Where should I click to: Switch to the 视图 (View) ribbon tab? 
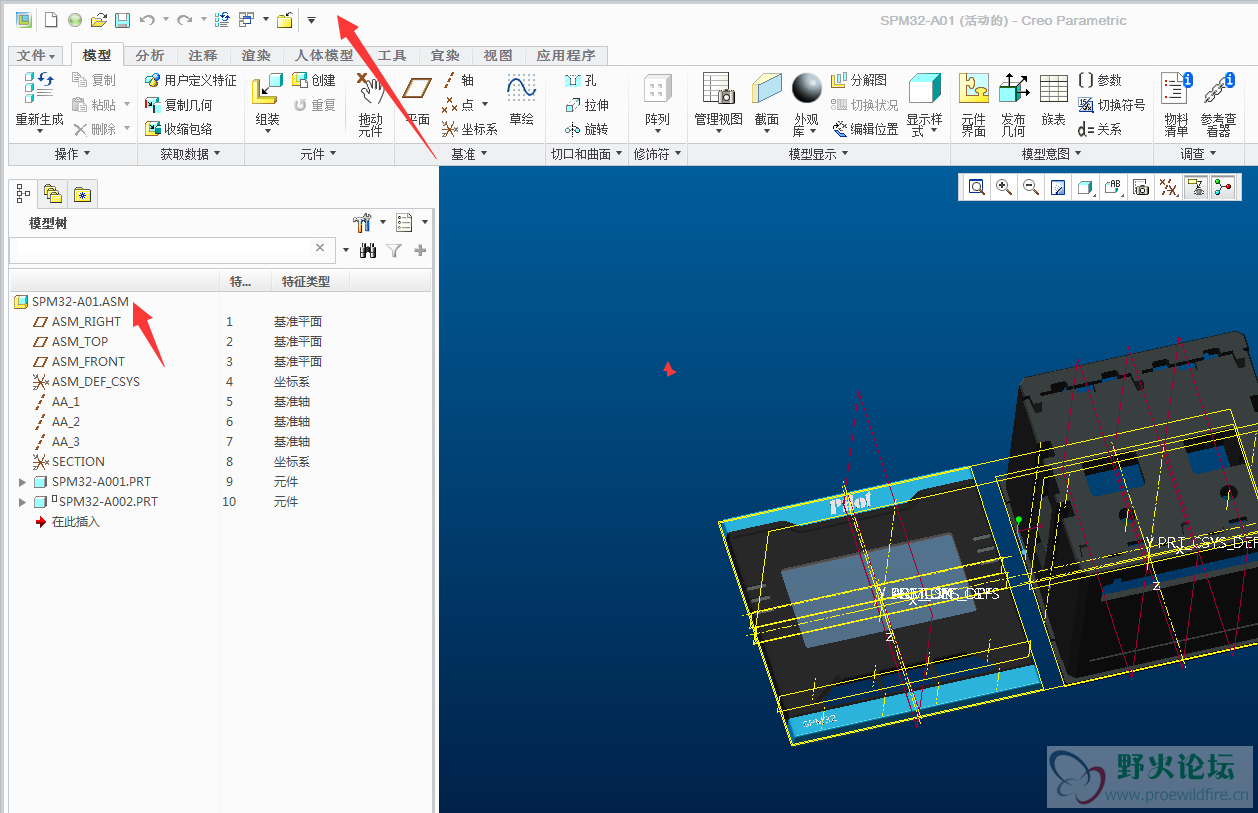coord(498,56)
